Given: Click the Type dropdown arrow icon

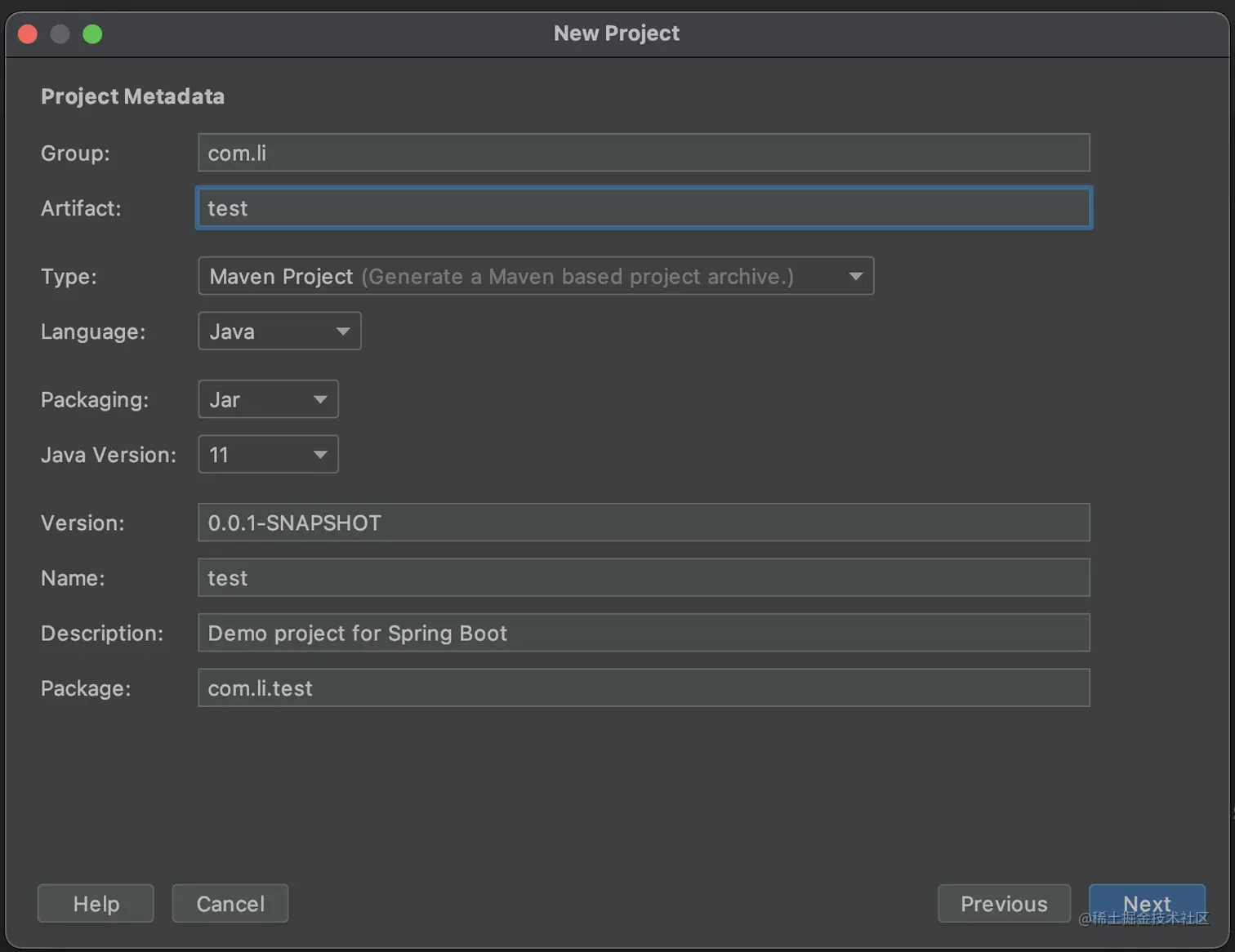Looking at the screenshot, I should point(855,276).
